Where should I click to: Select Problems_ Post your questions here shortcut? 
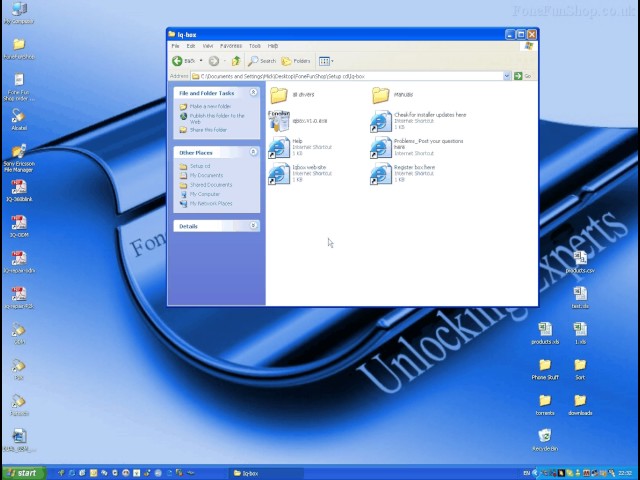click(x=417, y=147)
